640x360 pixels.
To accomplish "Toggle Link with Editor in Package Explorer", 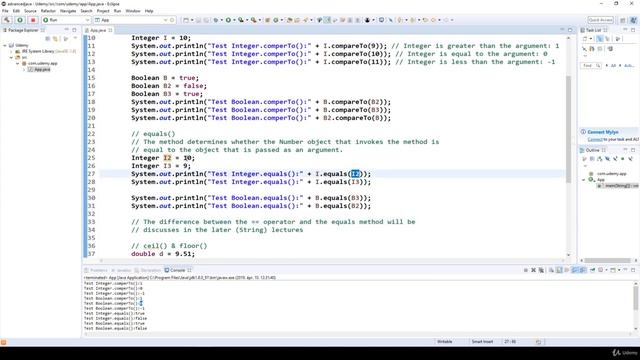I will (x=56, y=39).
